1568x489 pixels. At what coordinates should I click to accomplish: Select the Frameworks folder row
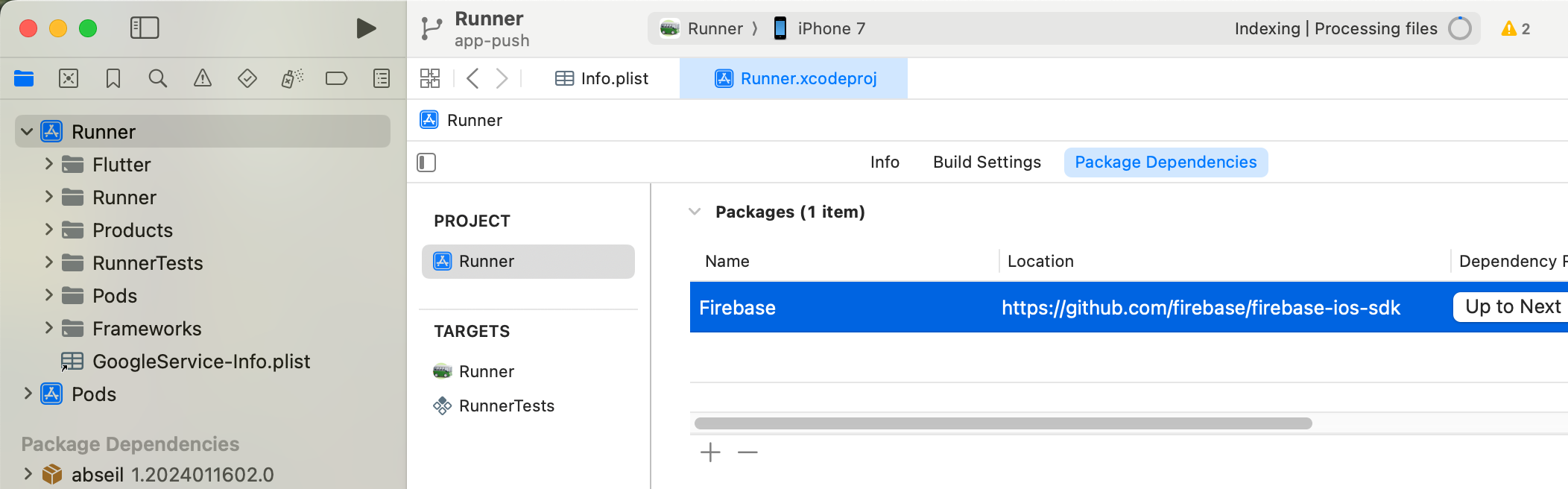(203, 328)
